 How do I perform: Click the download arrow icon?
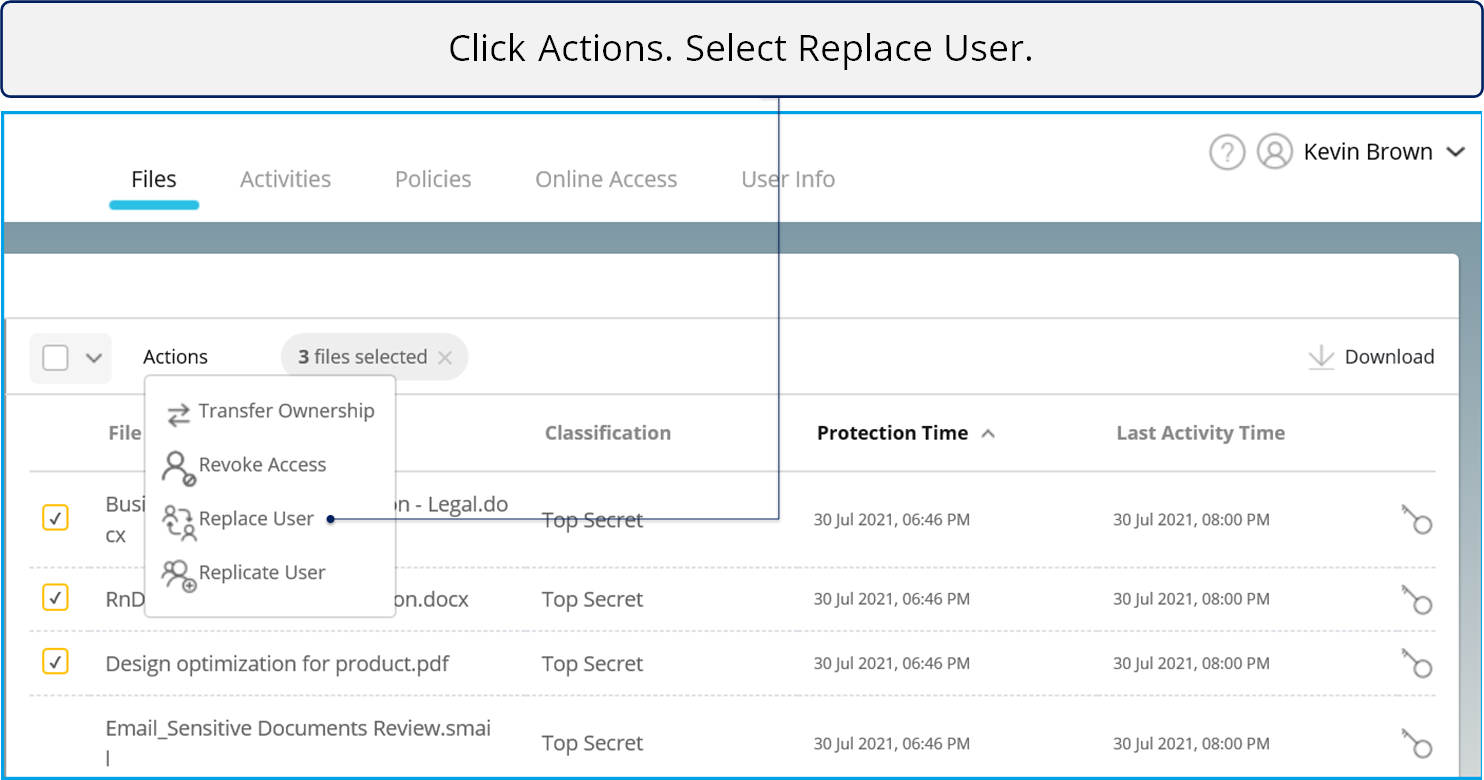[x=1321, y=358]
